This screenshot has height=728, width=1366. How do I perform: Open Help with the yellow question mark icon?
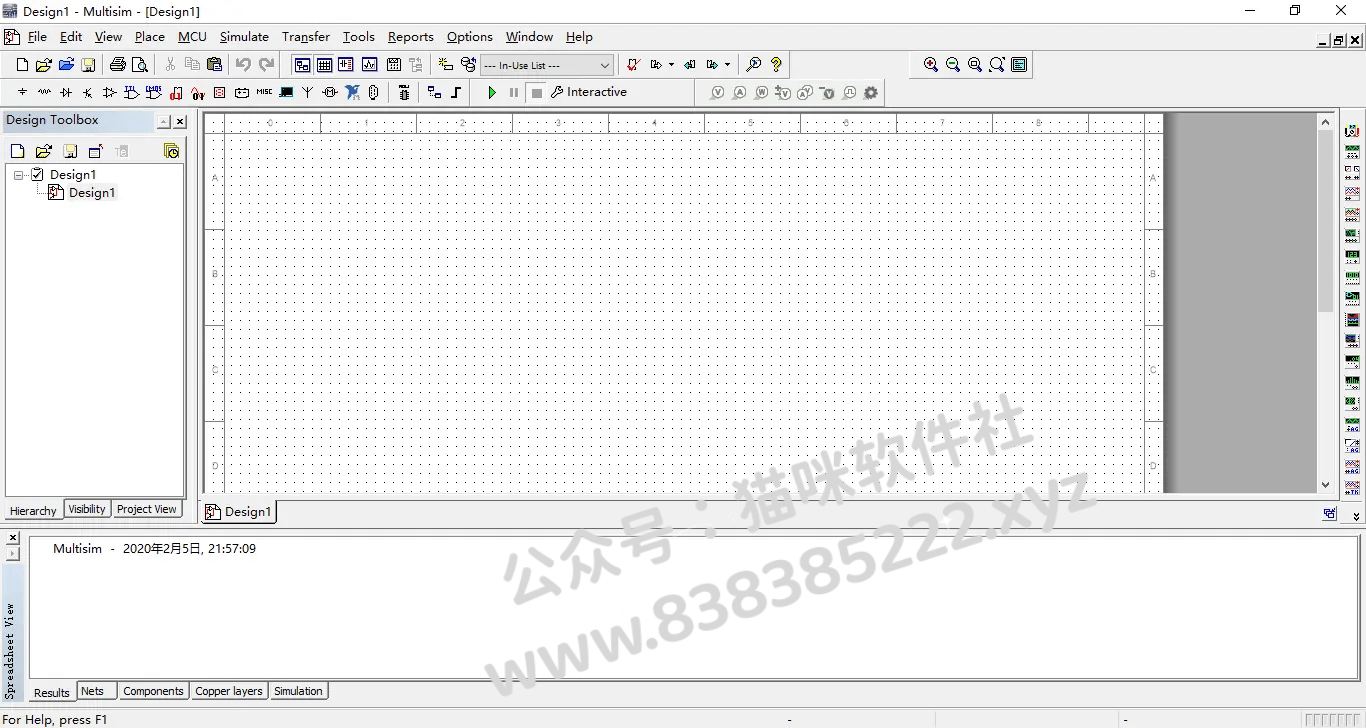pos(776,65)
